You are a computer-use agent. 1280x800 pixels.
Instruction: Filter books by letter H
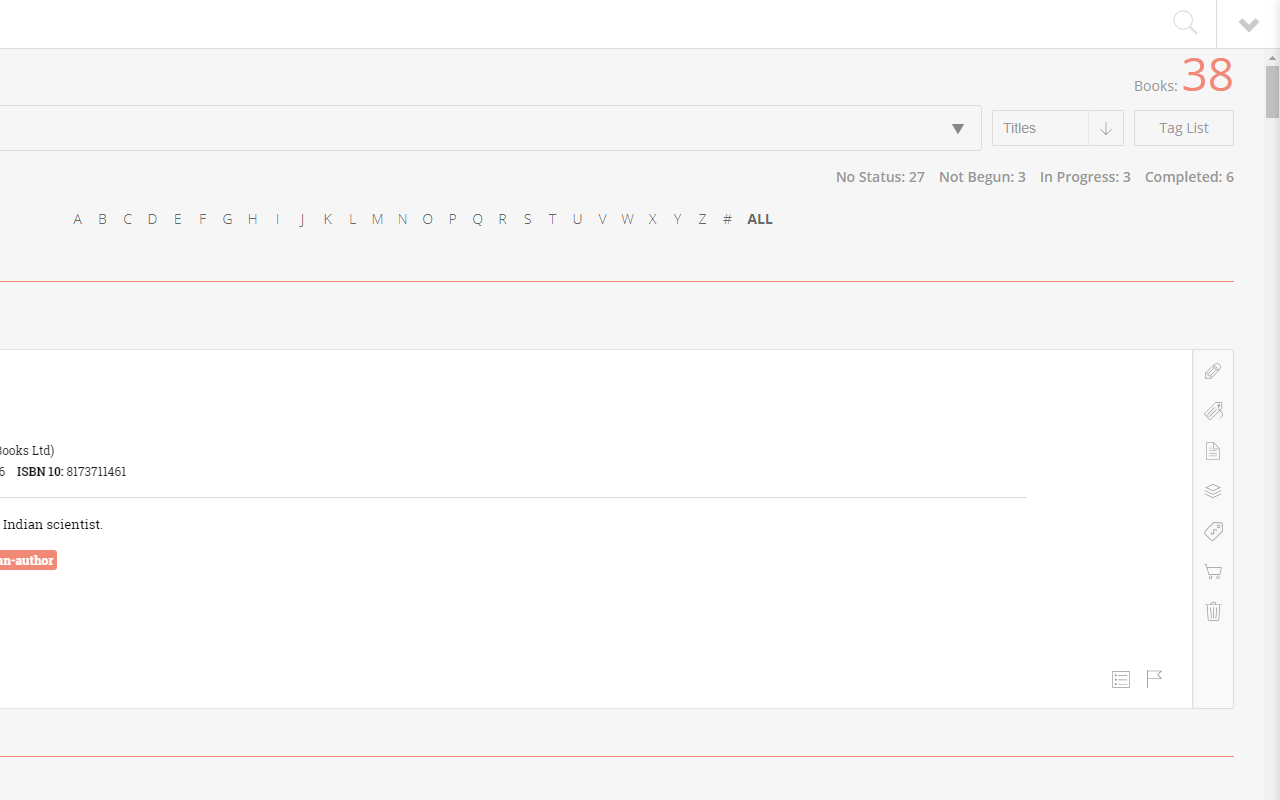coord(252,219)
